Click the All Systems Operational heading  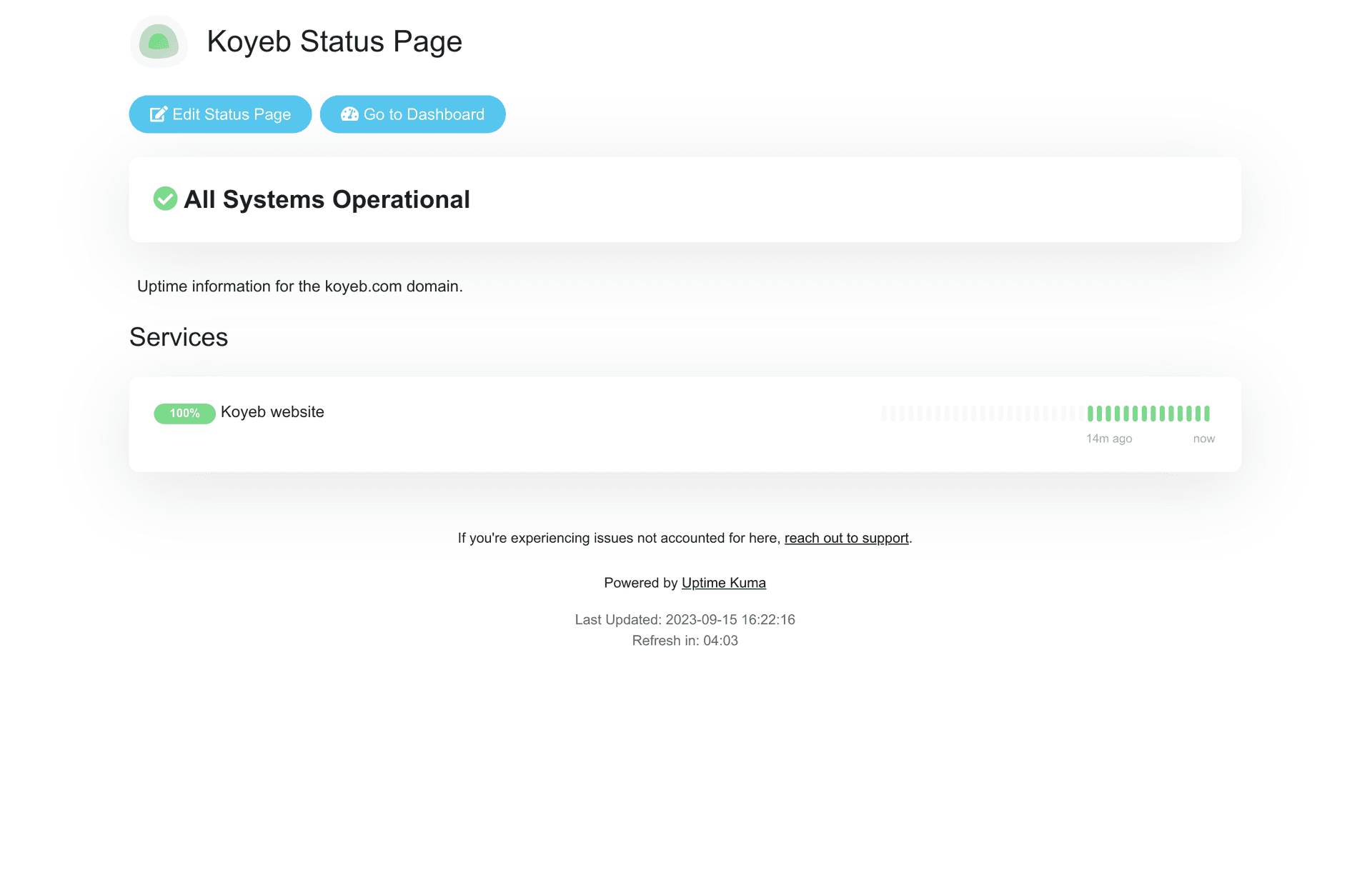pos(327,199)
